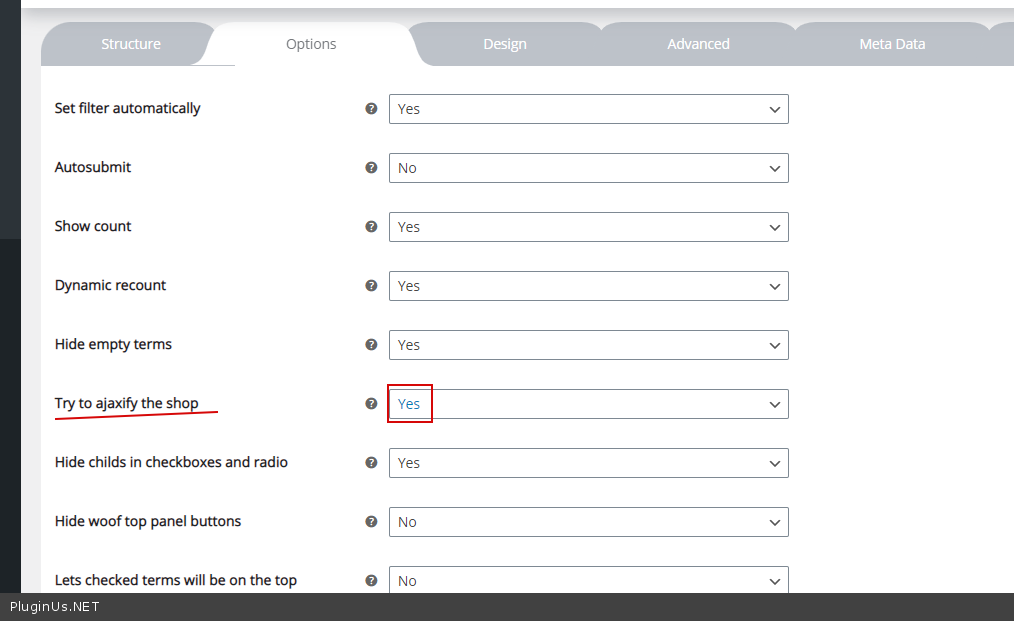
Task: Open the Autosubmit dropdown
Action: 588,168
